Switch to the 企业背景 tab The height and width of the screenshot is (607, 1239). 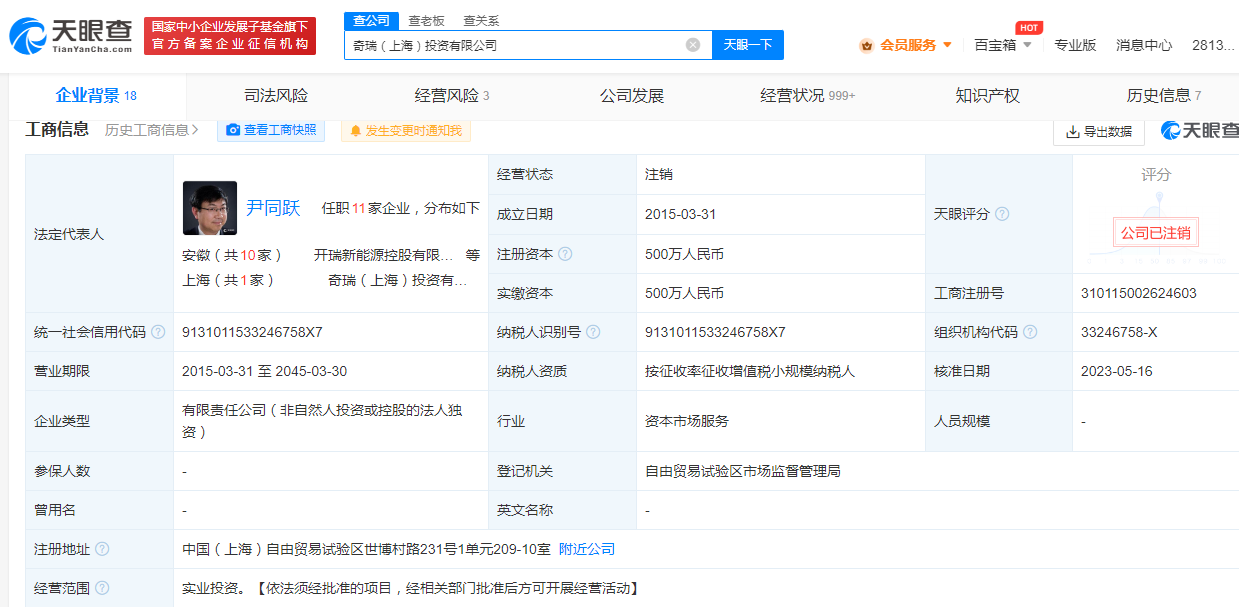tap(96, 96)
